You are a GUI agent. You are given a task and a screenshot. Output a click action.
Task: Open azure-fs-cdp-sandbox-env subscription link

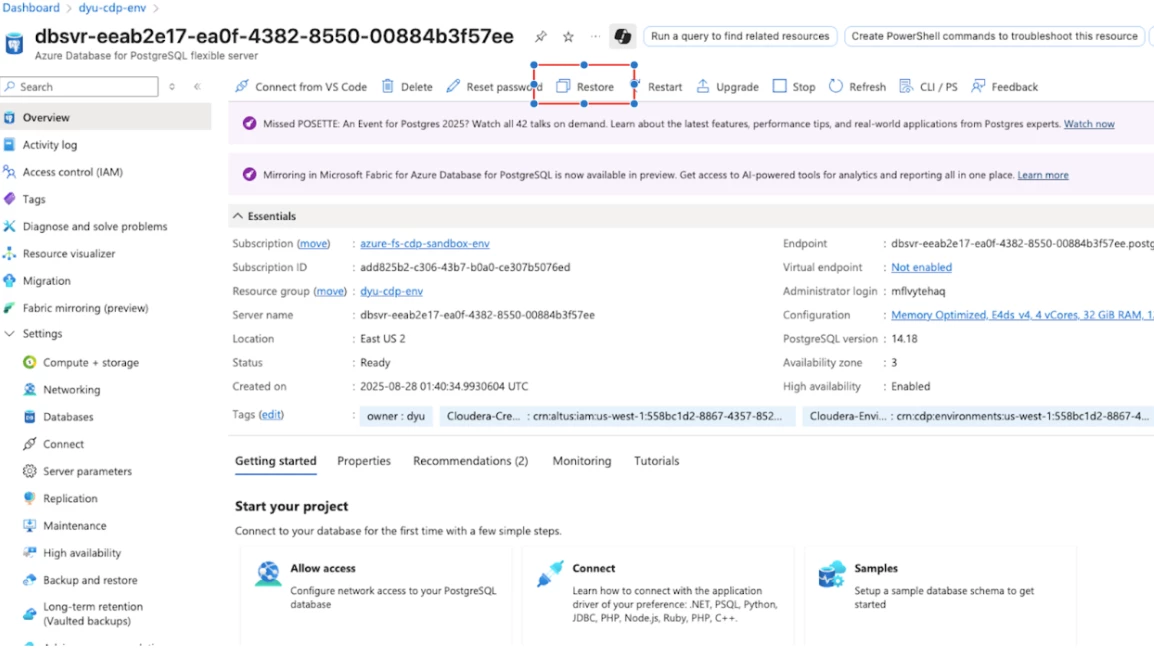425,244
